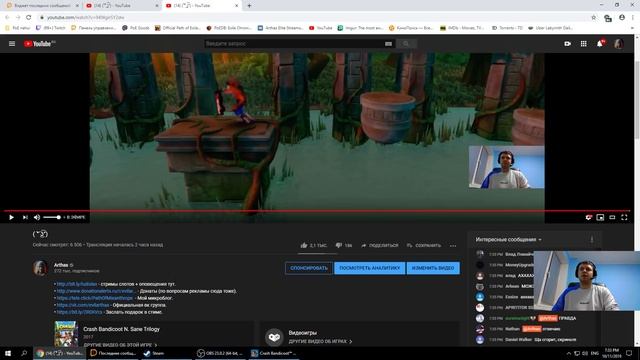Open the Twitch bookmark
The width and height of the screenshot is (640, 360).
coord(51,28)
